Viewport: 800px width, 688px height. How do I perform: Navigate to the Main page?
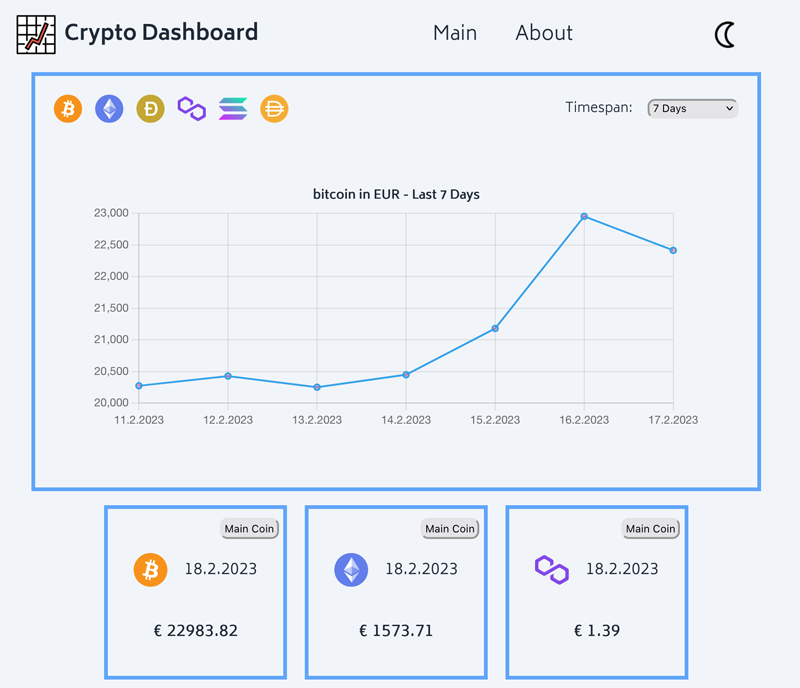click(x=455, y=33)
